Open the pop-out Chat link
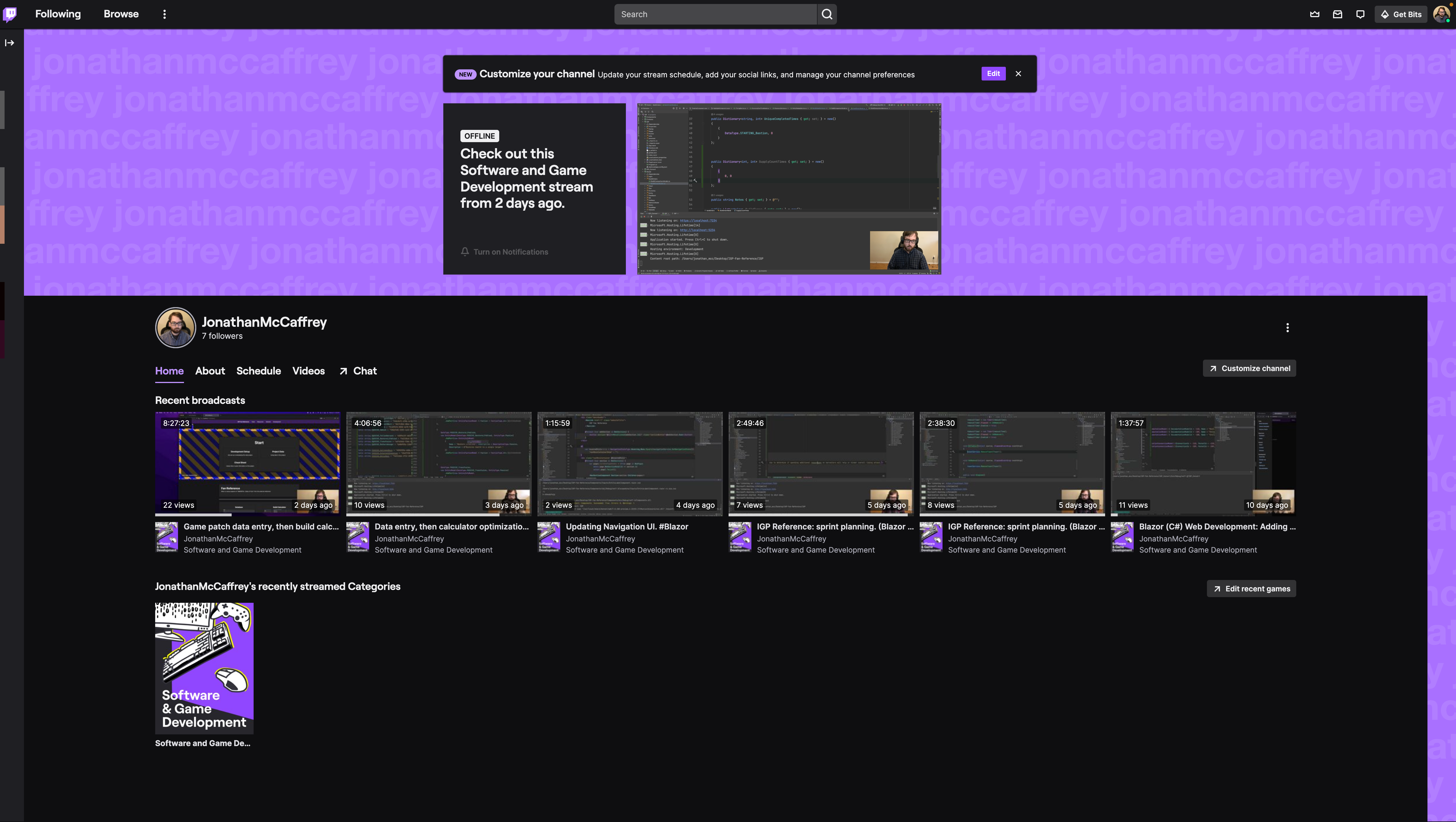This screenshot has height=822, width=1456. tap(358, 371)
